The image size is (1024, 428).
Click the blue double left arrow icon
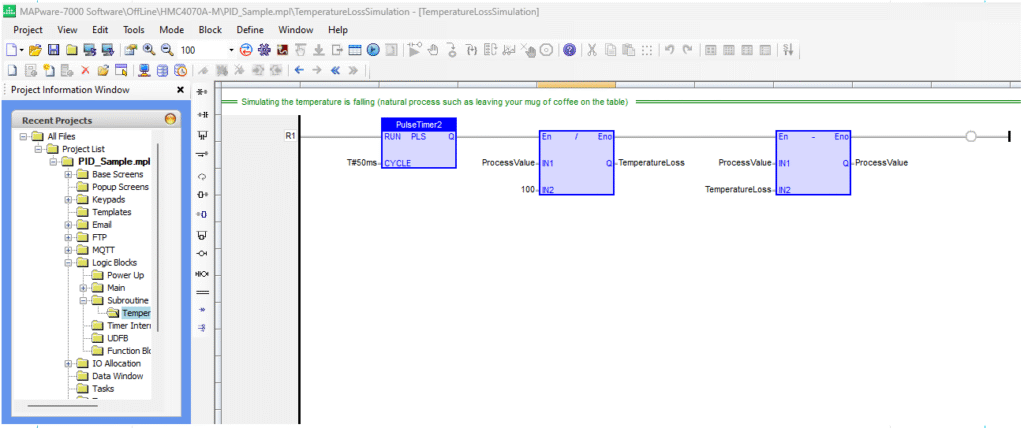pos(335,70)
